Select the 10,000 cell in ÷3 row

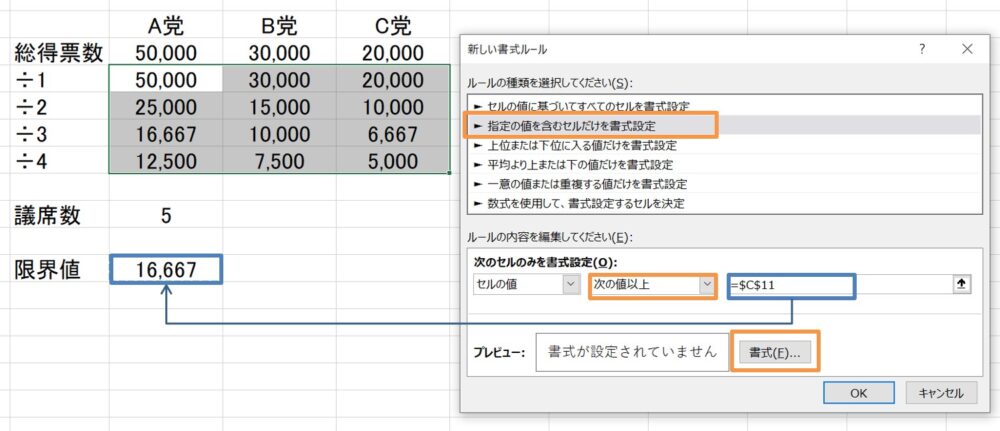click(x=279, y=133)
